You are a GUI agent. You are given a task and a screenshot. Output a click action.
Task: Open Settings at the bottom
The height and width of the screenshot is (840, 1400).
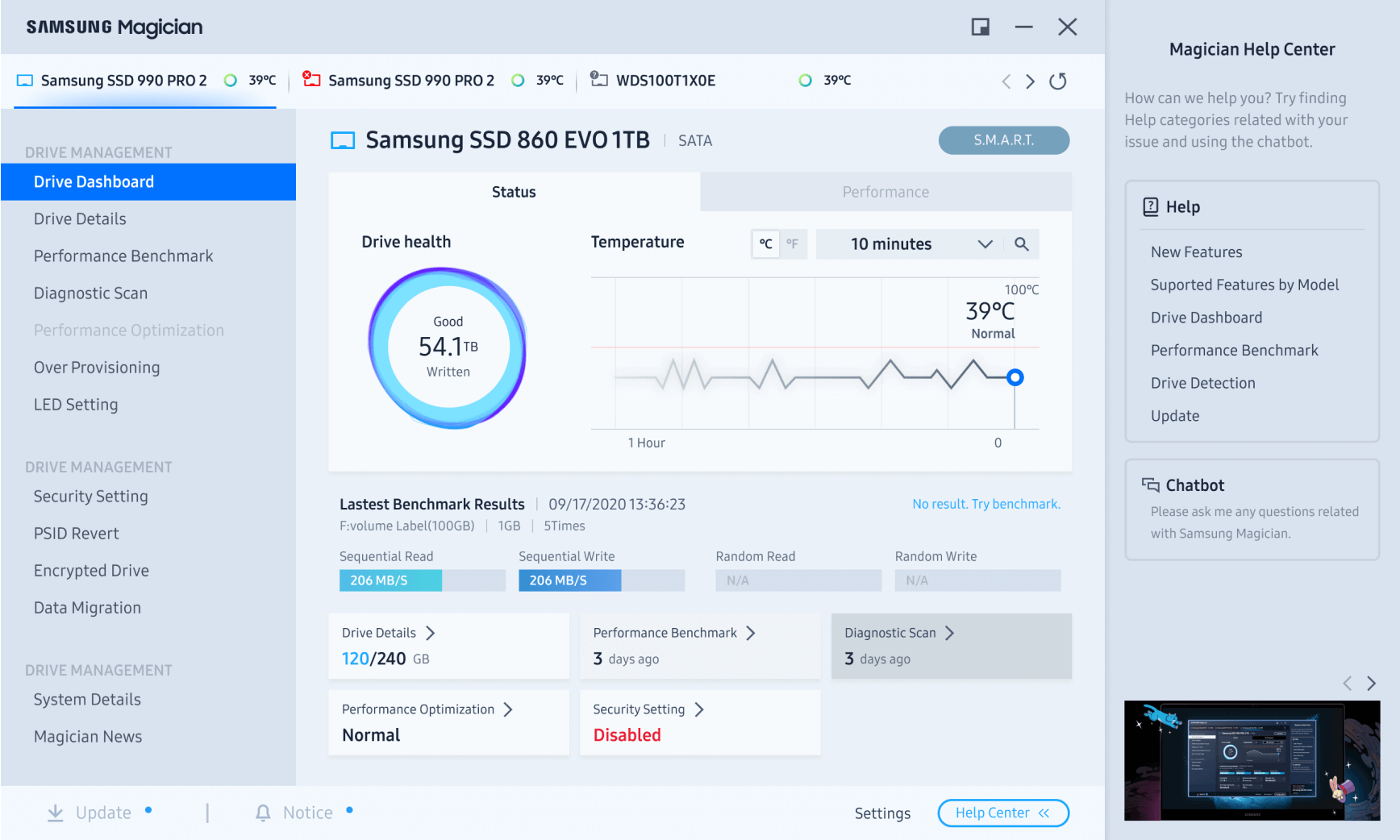point(882,813)
